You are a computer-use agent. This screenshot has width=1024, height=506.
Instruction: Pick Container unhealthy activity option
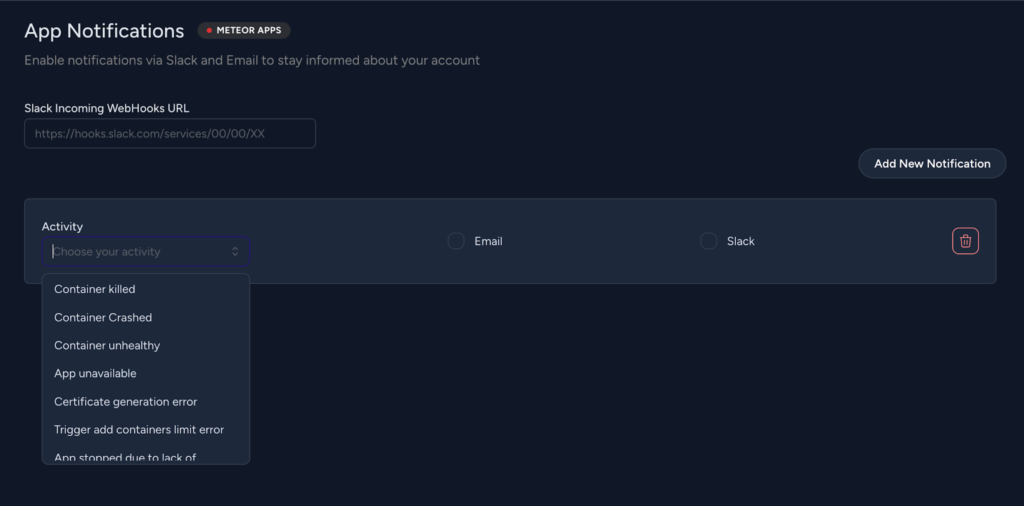coord(107,345)
